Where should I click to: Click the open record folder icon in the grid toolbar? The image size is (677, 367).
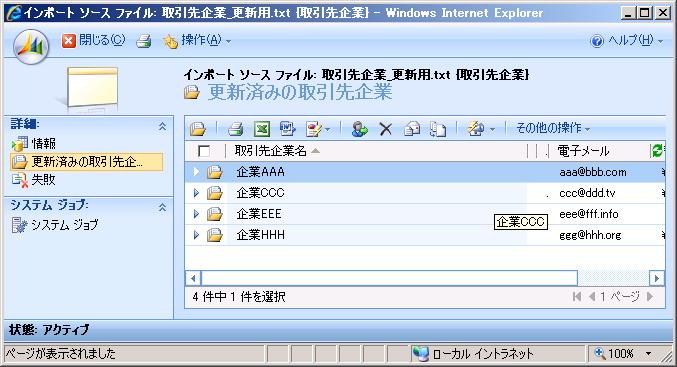(198, 129)
